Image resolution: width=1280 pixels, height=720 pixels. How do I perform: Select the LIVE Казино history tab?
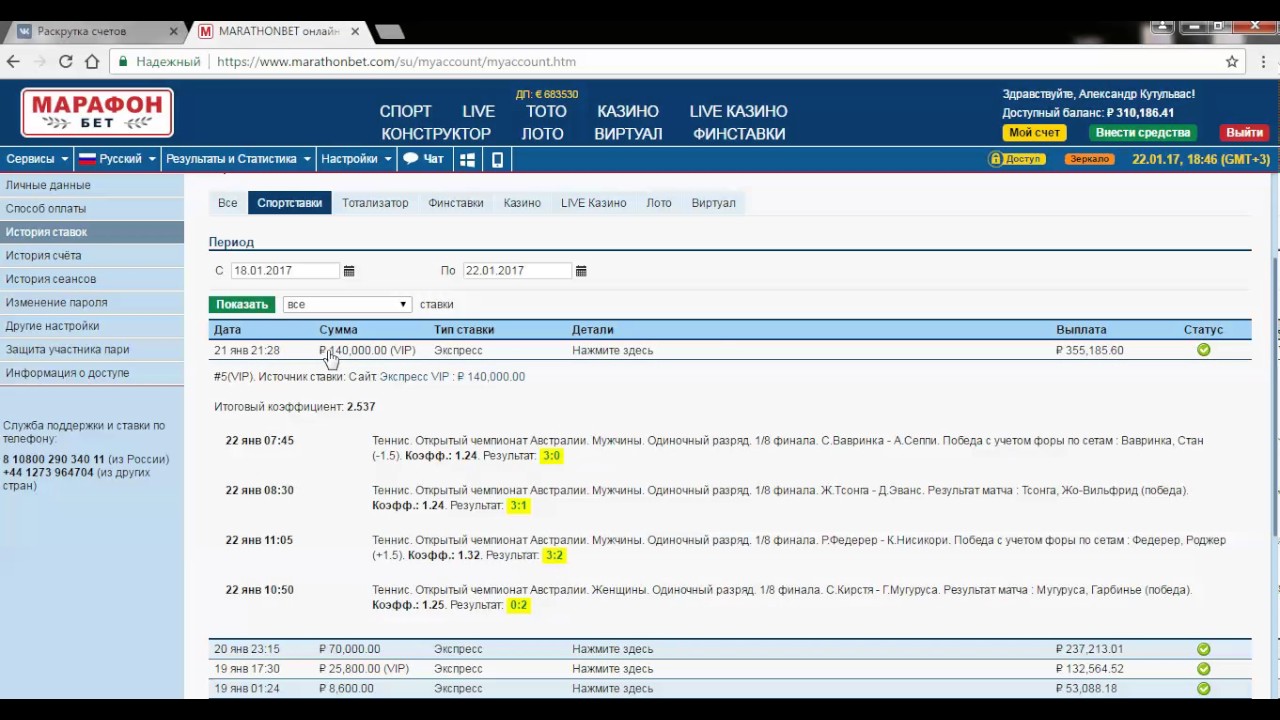tap(594, 203)
